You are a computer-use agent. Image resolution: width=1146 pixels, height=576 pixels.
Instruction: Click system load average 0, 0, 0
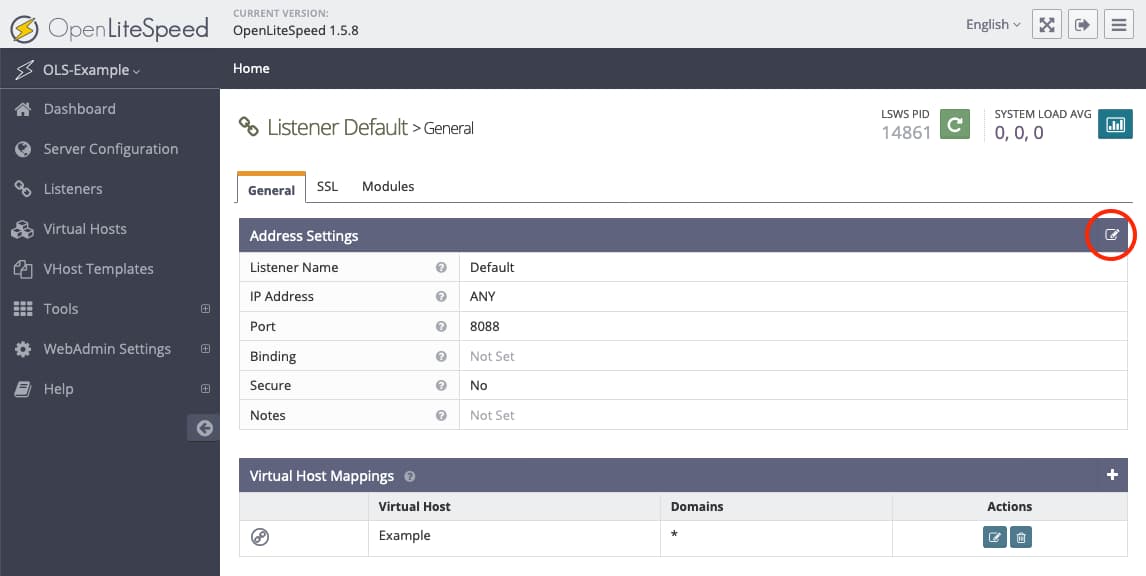click(1019, 133)
